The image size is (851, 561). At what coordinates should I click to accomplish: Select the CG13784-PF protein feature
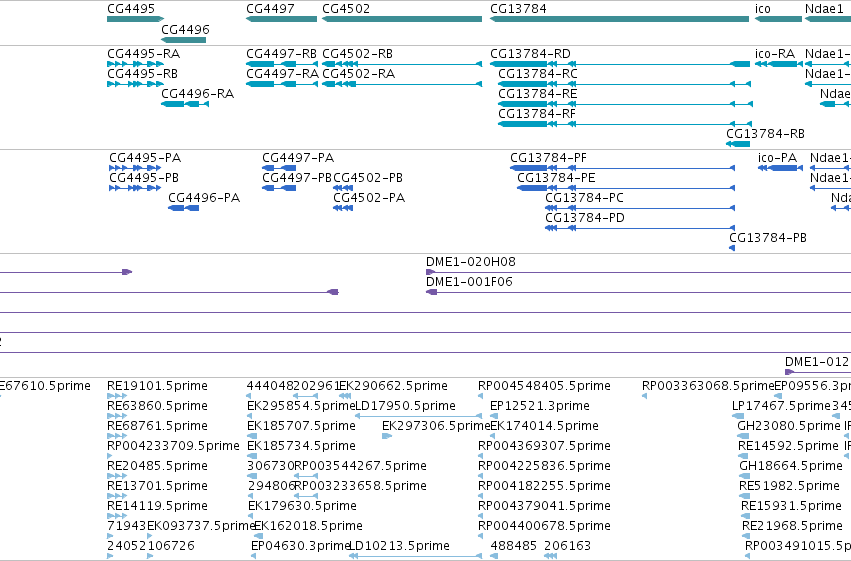tap(623, 168)
